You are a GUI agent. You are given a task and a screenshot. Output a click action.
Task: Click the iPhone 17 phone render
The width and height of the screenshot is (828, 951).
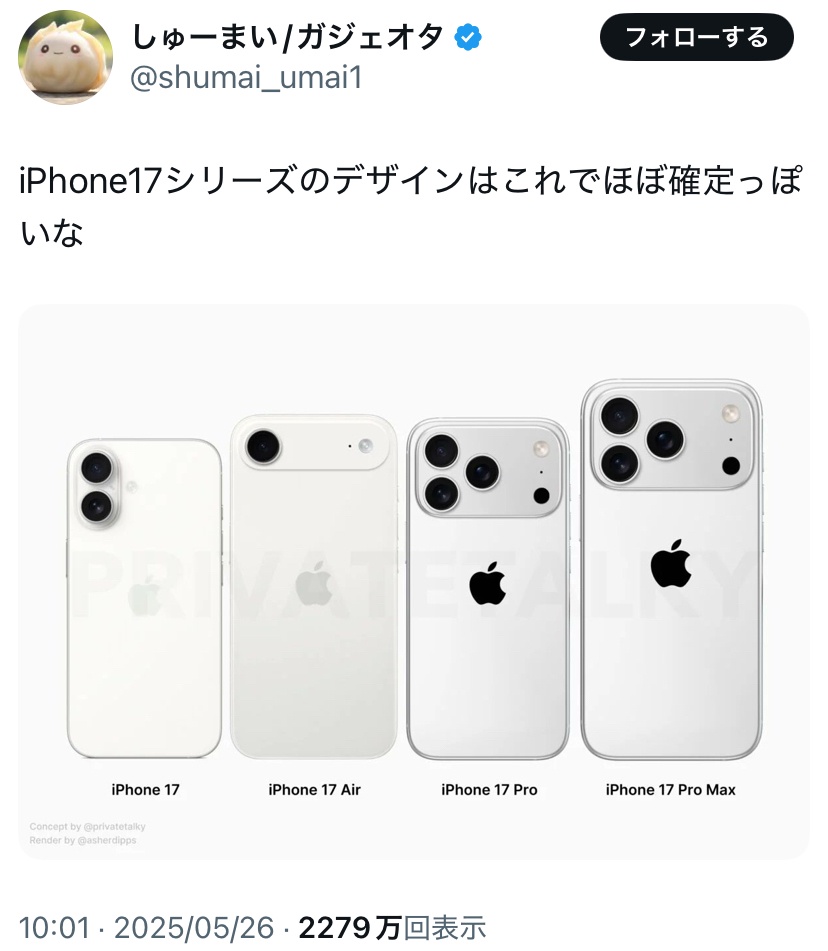point(144,599)
